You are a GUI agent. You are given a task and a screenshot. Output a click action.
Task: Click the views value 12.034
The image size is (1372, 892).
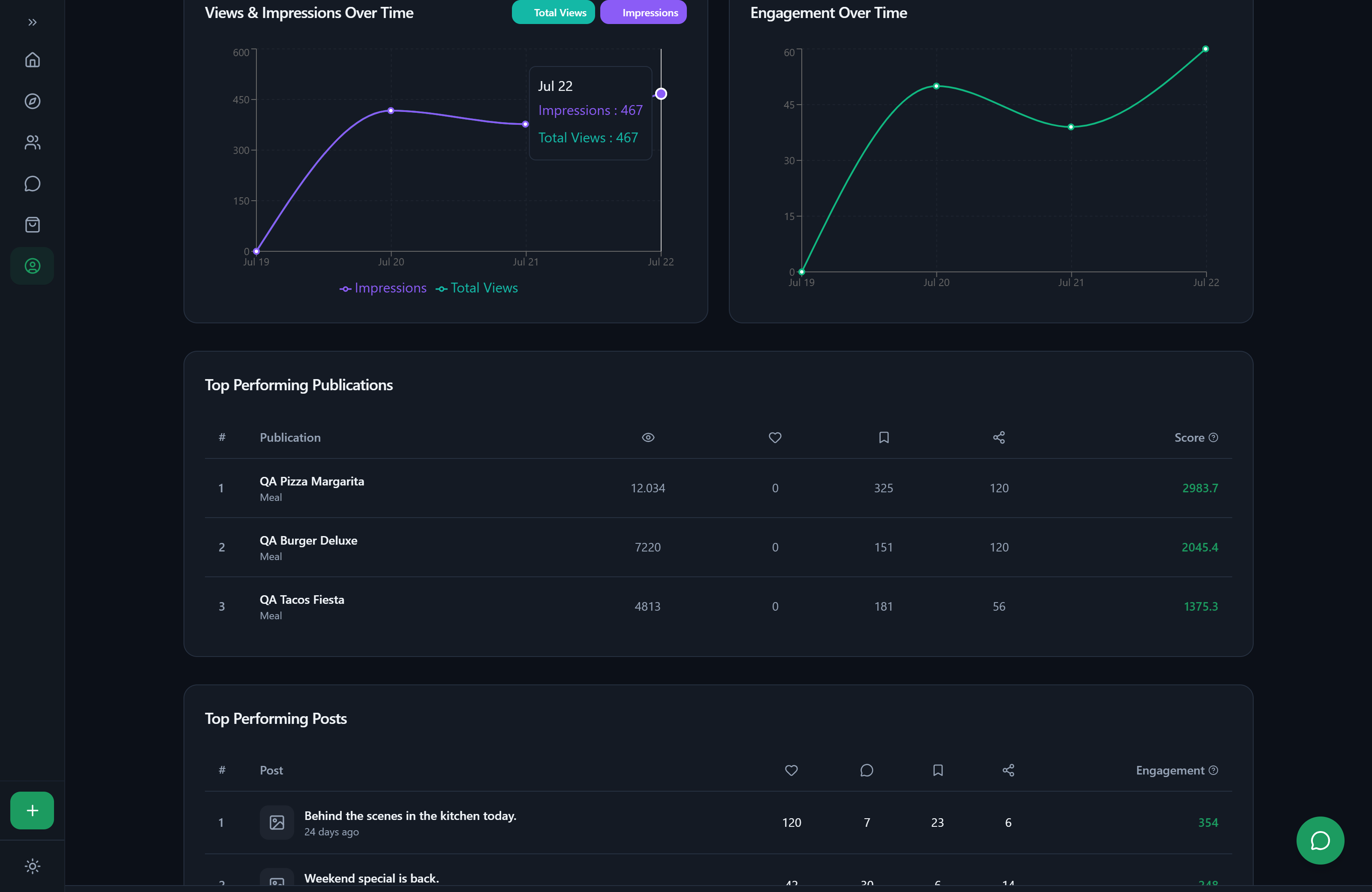648,488
